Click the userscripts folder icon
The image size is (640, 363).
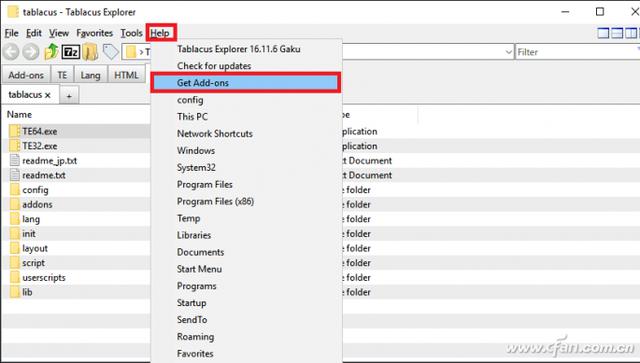coord(14,277)
